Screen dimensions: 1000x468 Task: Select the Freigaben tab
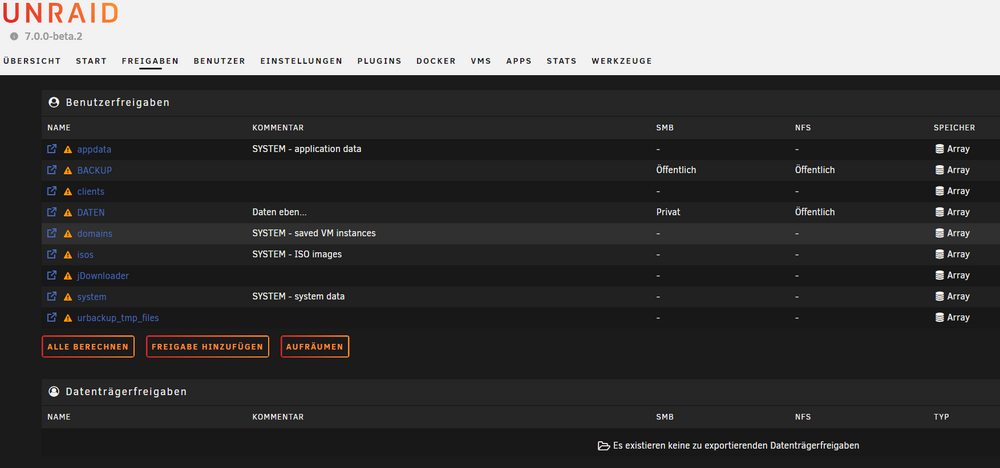150,61
